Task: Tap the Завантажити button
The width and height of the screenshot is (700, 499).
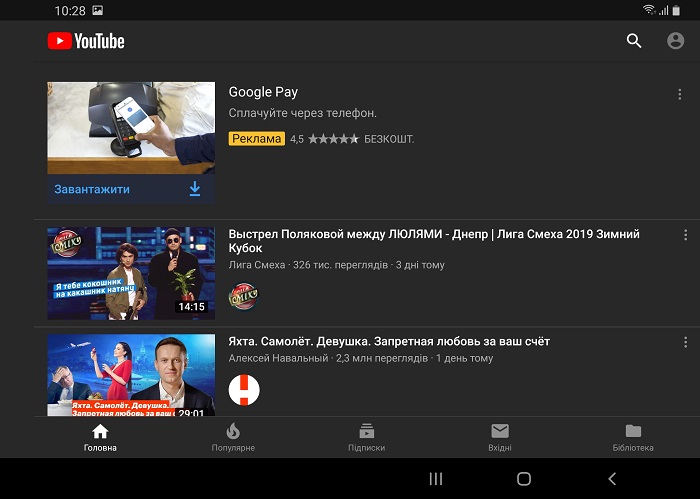Action: click(131, 189)
